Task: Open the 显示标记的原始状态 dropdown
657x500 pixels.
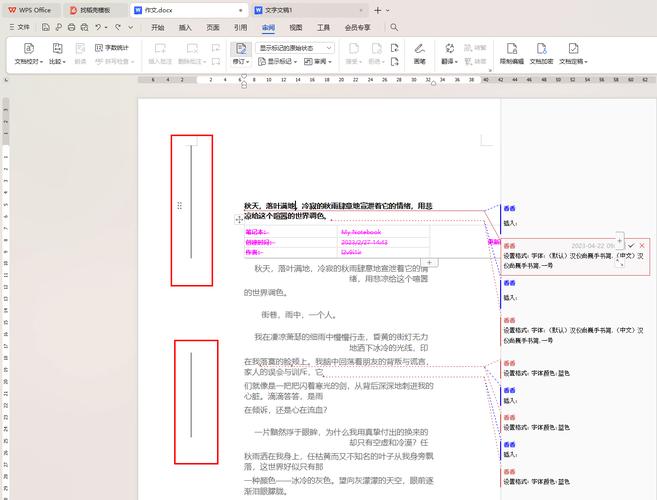Action: click(295, 48)
